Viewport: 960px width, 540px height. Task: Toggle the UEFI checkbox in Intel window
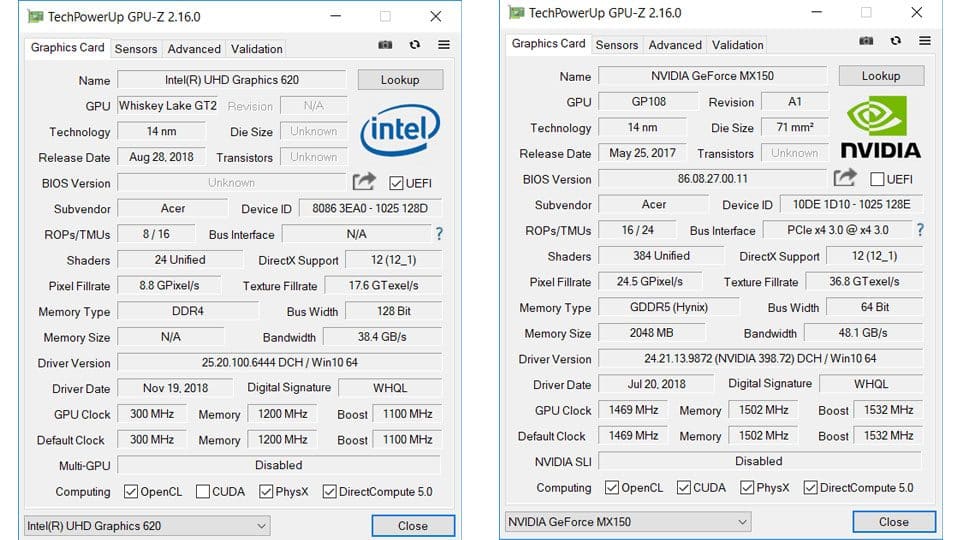pos(396,183)
